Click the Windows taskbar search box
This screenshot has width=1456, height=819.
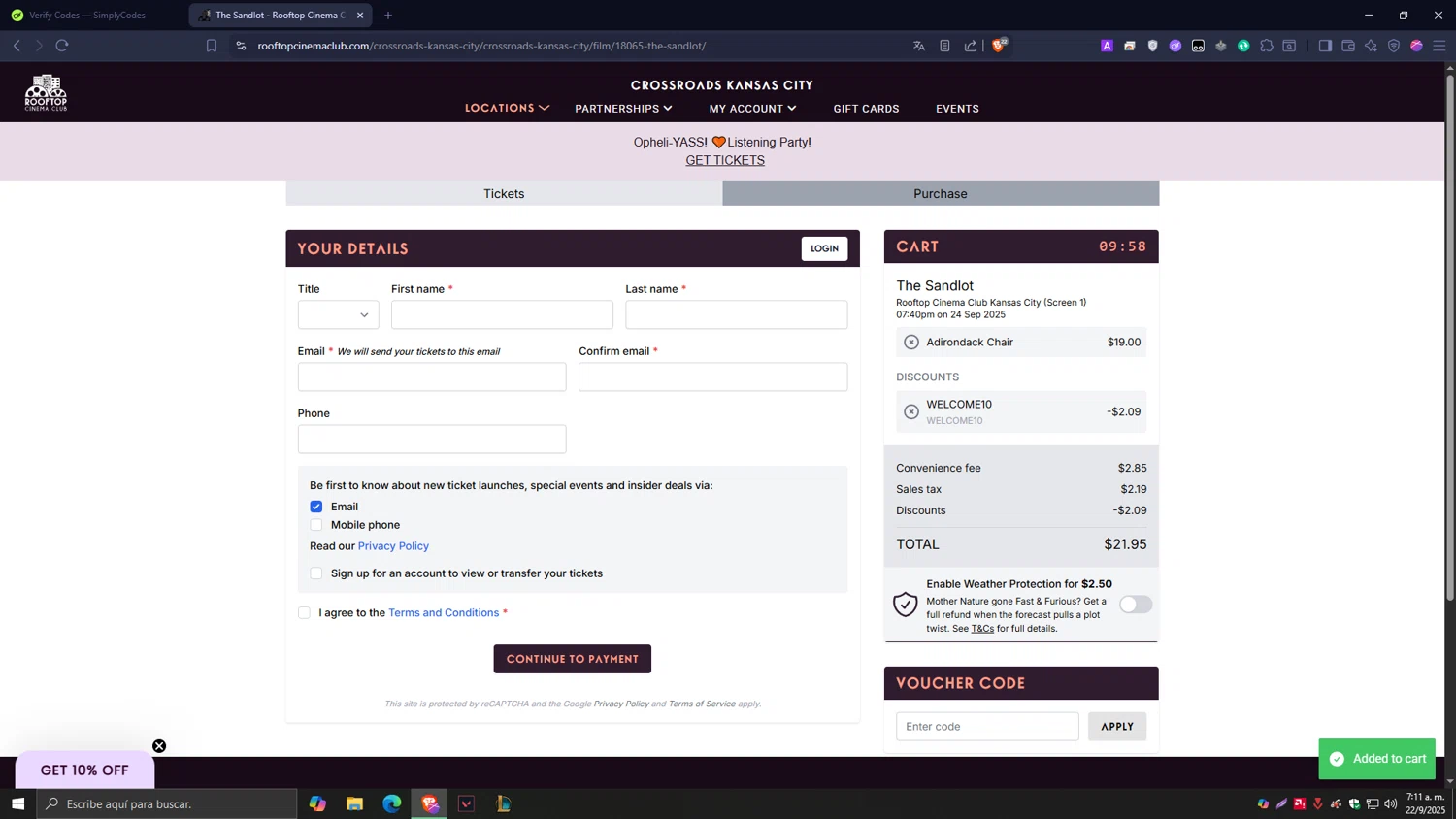pyautogui.click(x=167, y=803)
